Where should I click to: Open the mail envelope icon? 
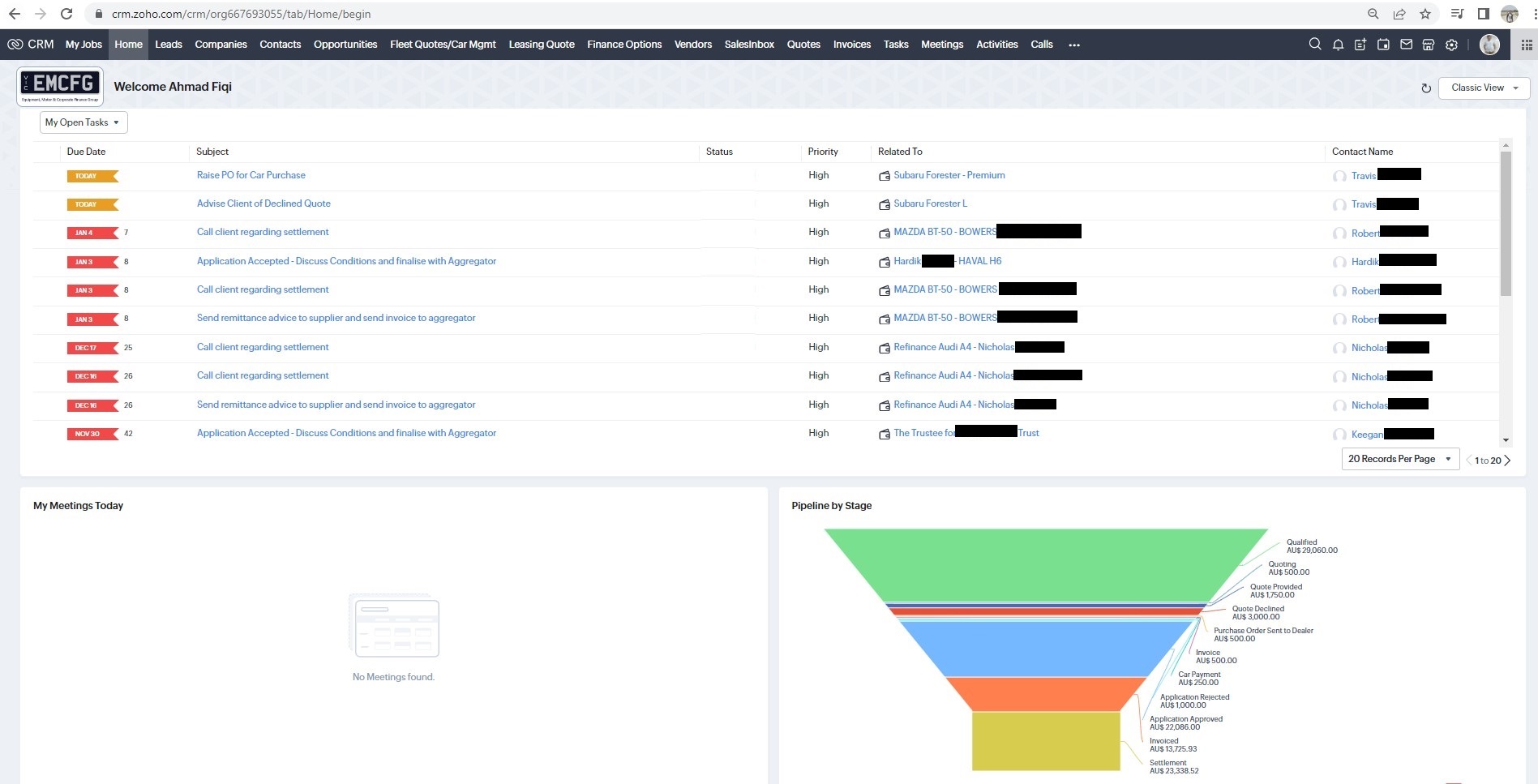(x=1406, y=45)
